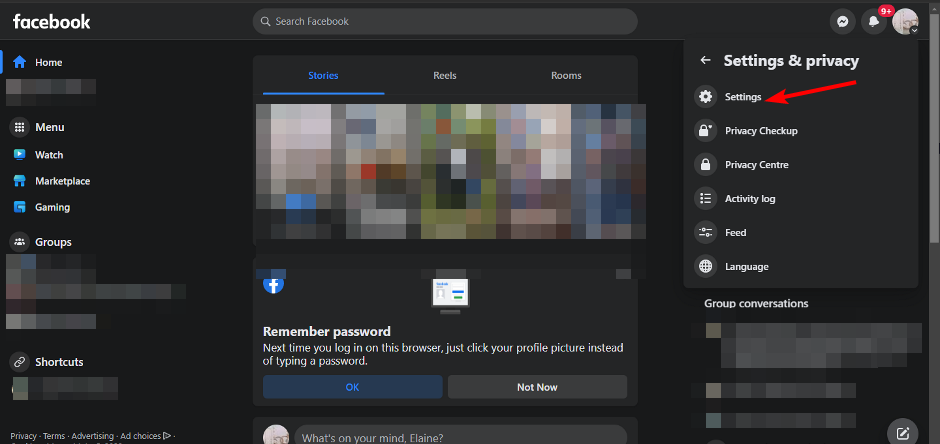Click the Feed sliders icon

click(706, 232)
